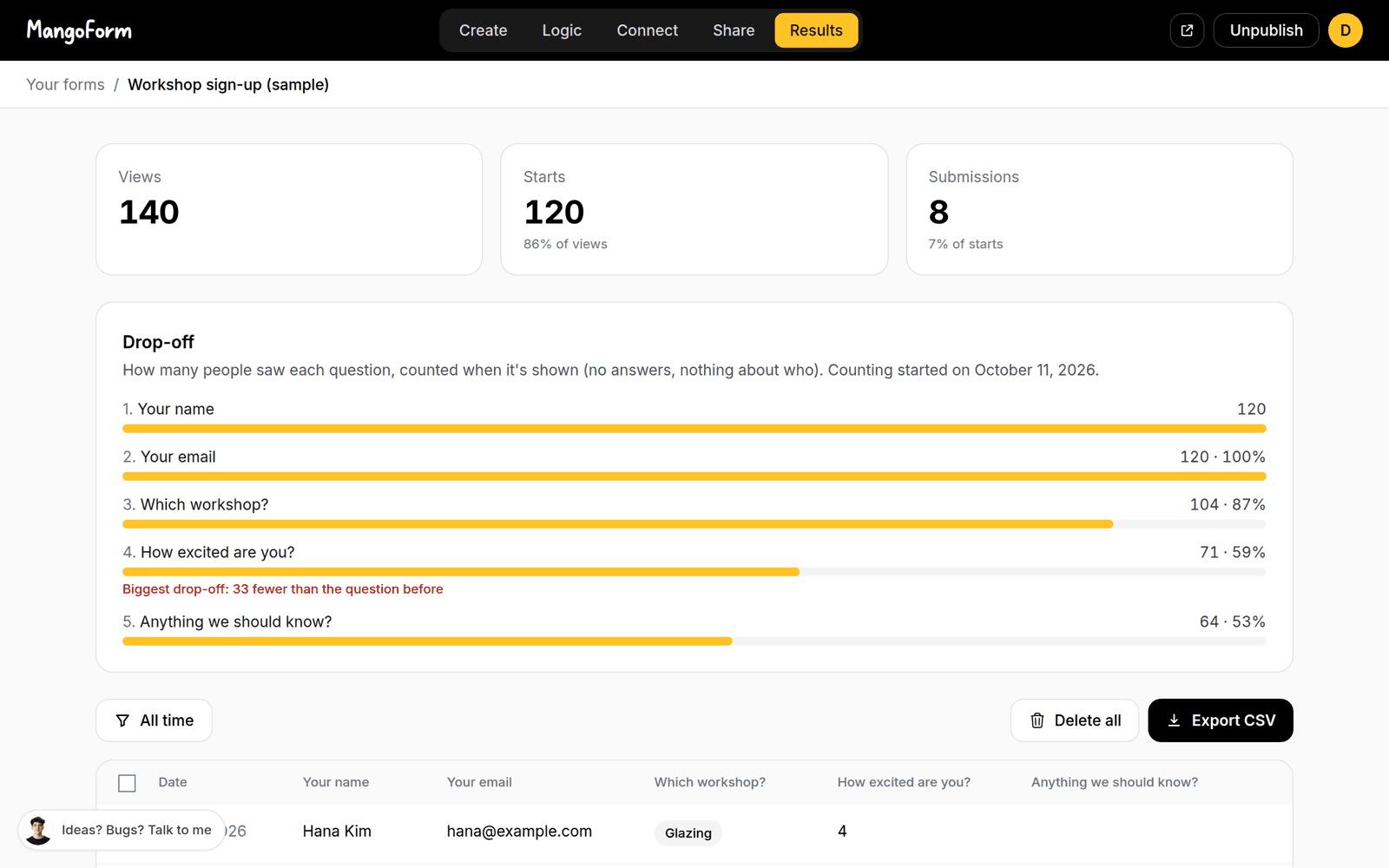Click the 64 · 53% value
The image size is (1389, 868).
pyautogui.click(x=1232, y=621)
